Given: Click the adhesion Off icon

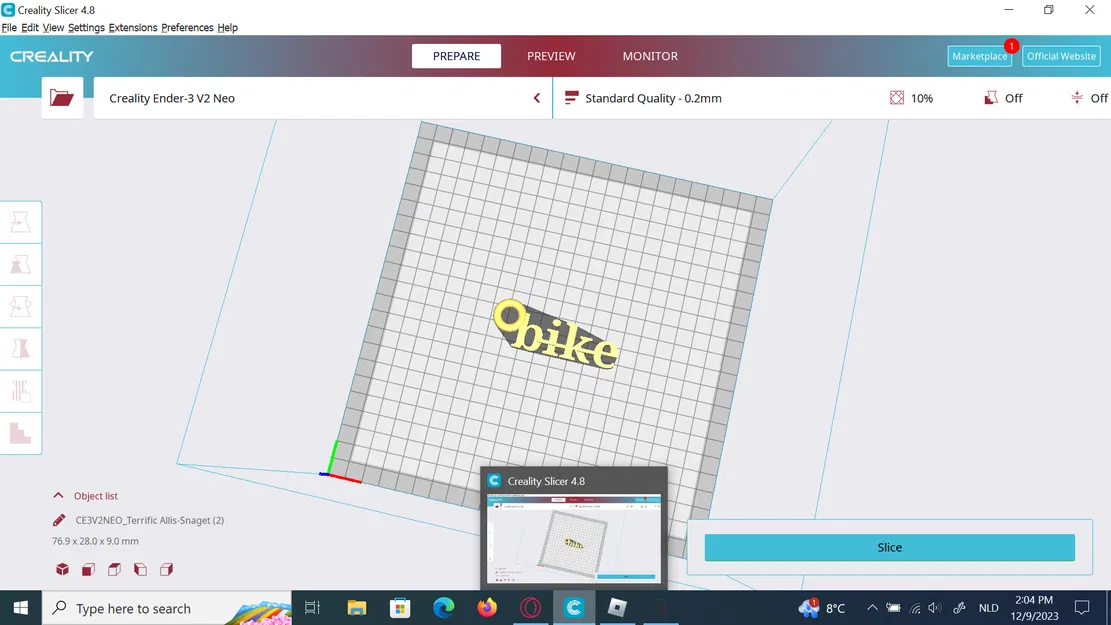Looking at the screenshot, I should pos(1077,98).
